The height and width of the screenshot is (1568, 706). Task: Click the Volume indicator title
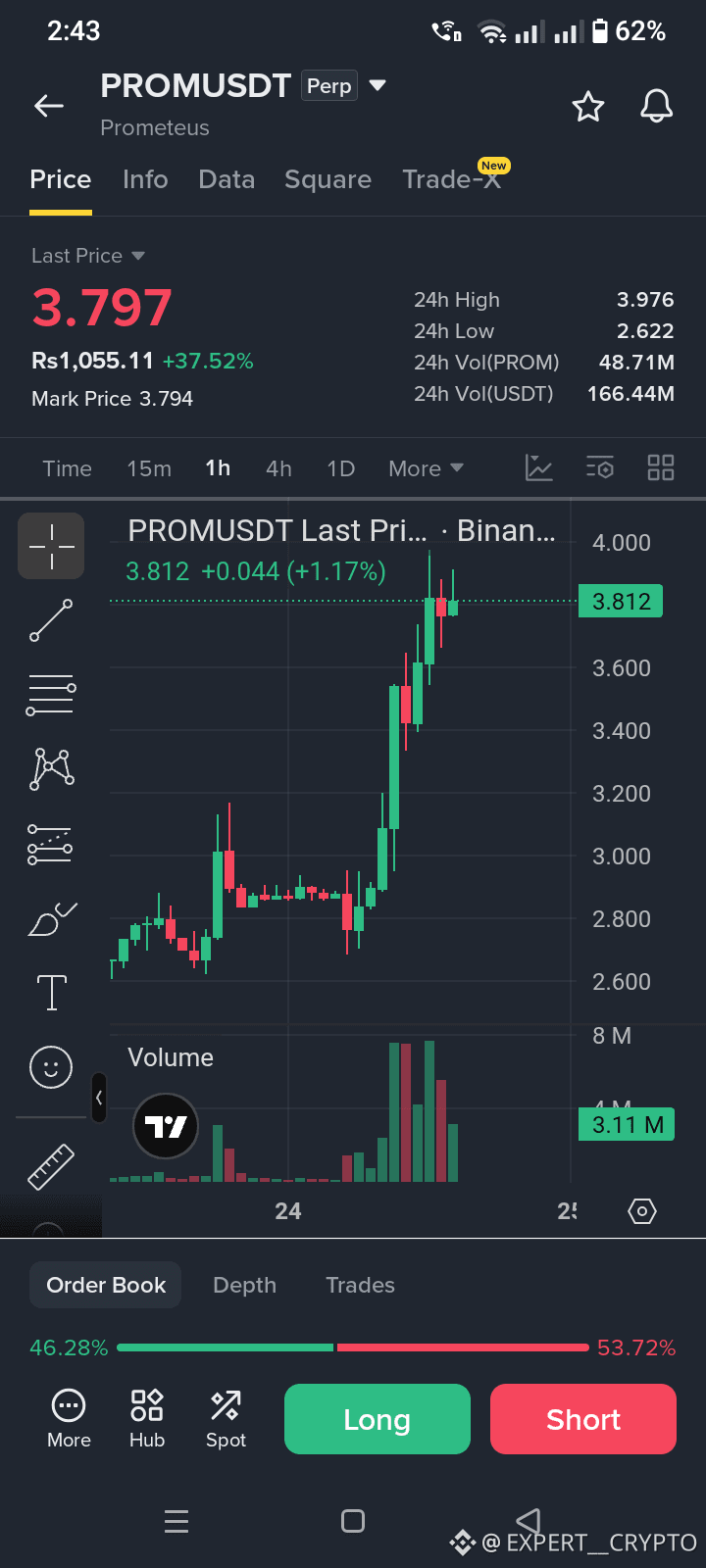coord(171,1057)
